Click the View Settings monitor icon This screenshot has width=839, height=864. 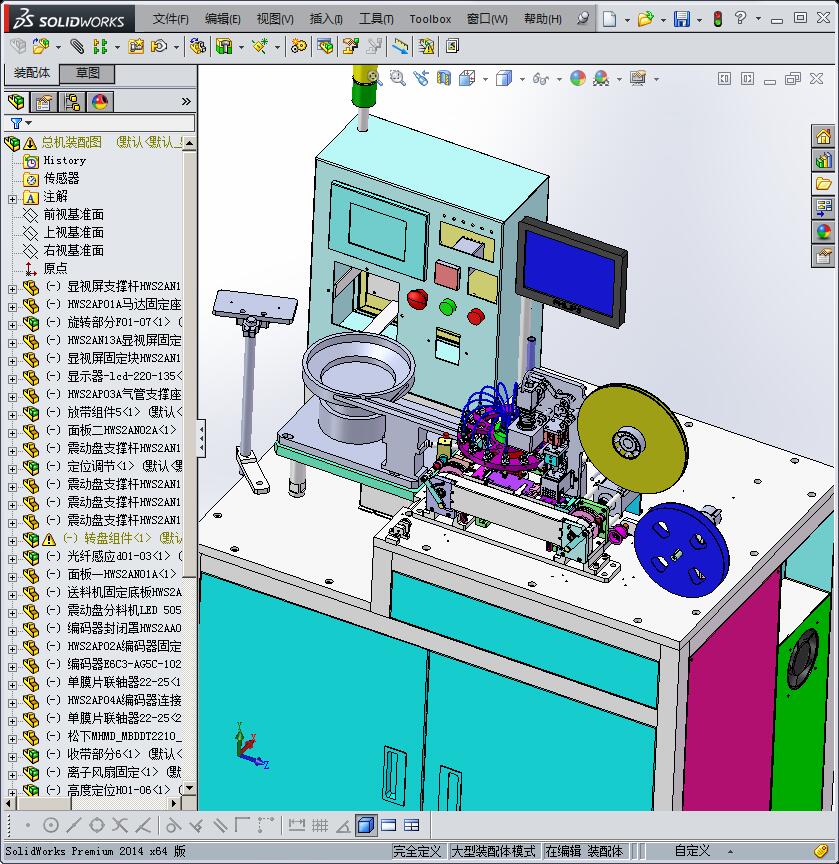click(x=638, y=78)
